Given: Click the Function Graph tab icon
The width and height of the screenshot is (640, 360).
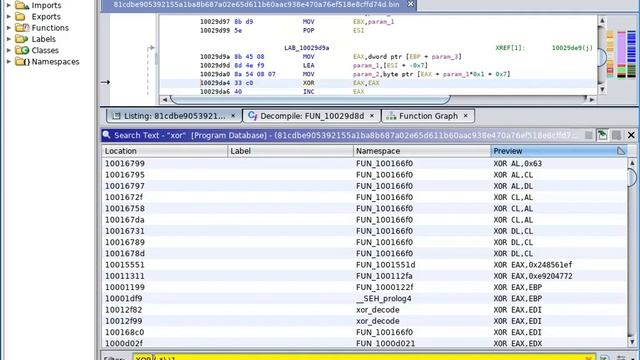Looking at the screenshot, I should click(391, 116).
